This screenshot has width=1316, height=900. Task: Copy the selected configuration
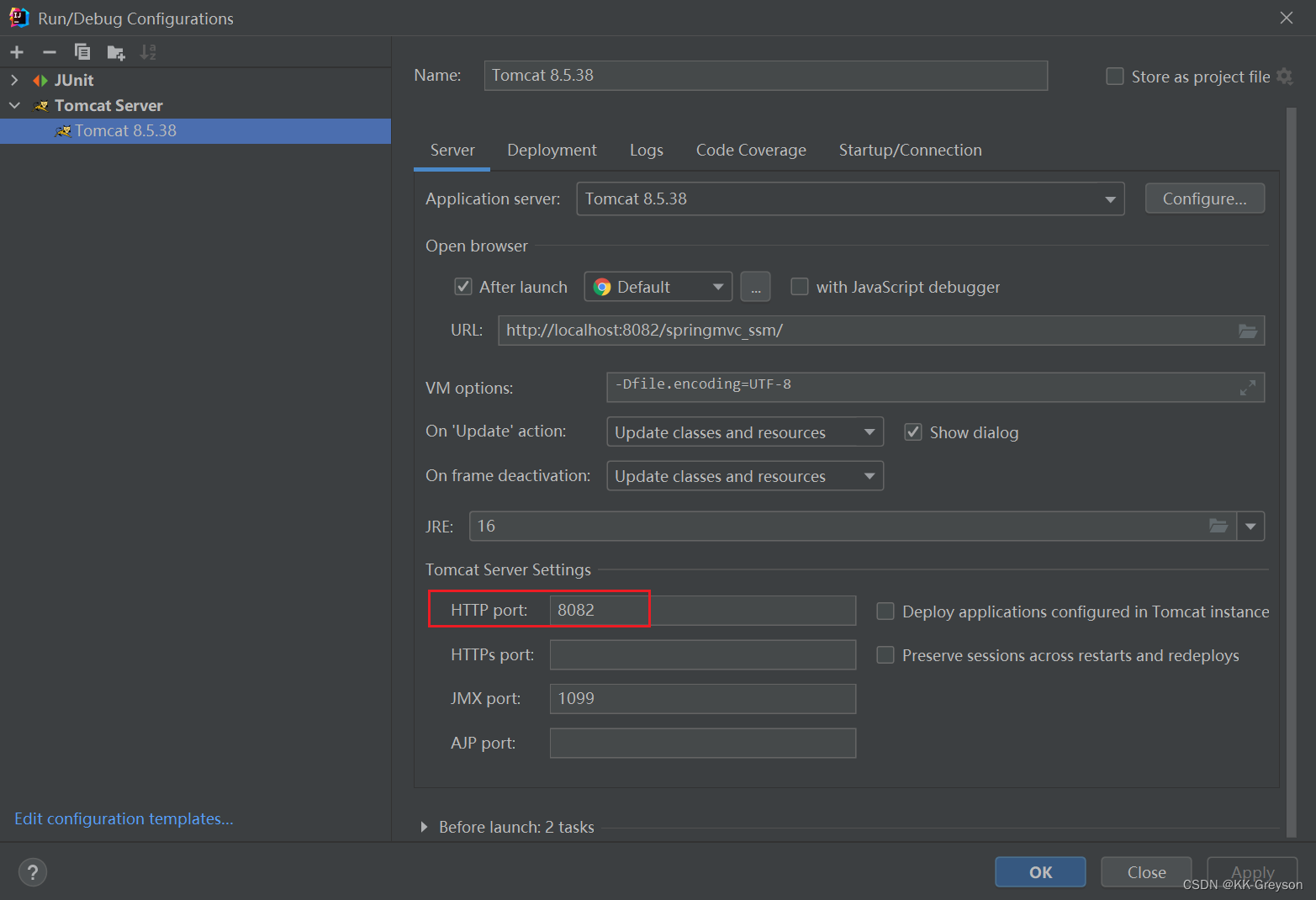click(82, 52)
